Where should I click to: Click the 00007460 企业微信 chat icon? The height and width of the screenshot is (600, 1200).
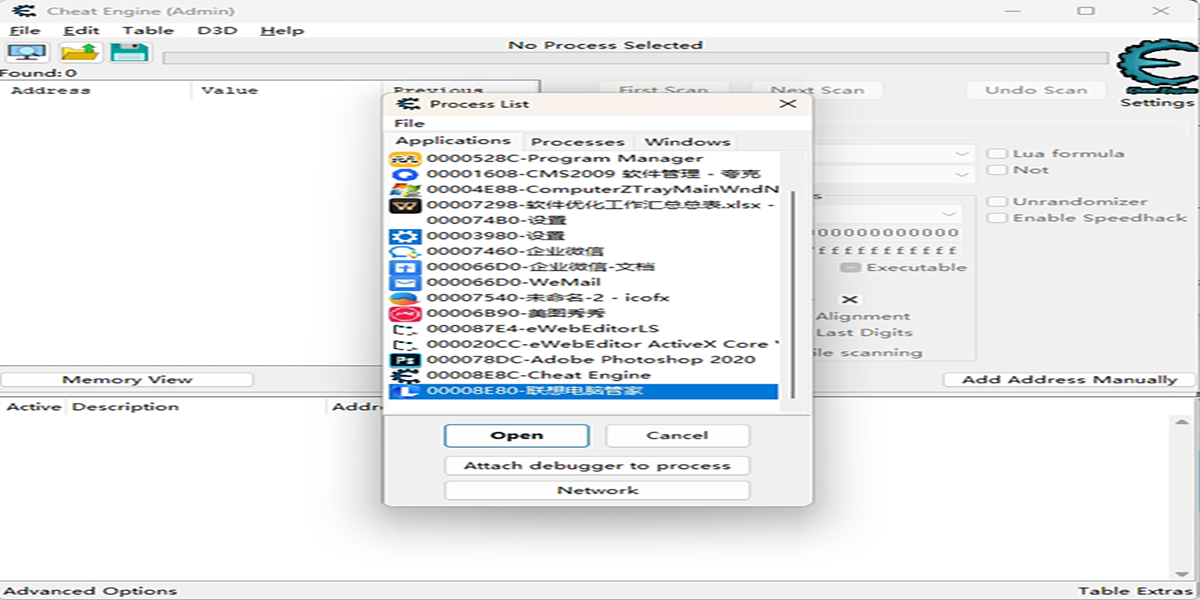(x=404, y=252)
